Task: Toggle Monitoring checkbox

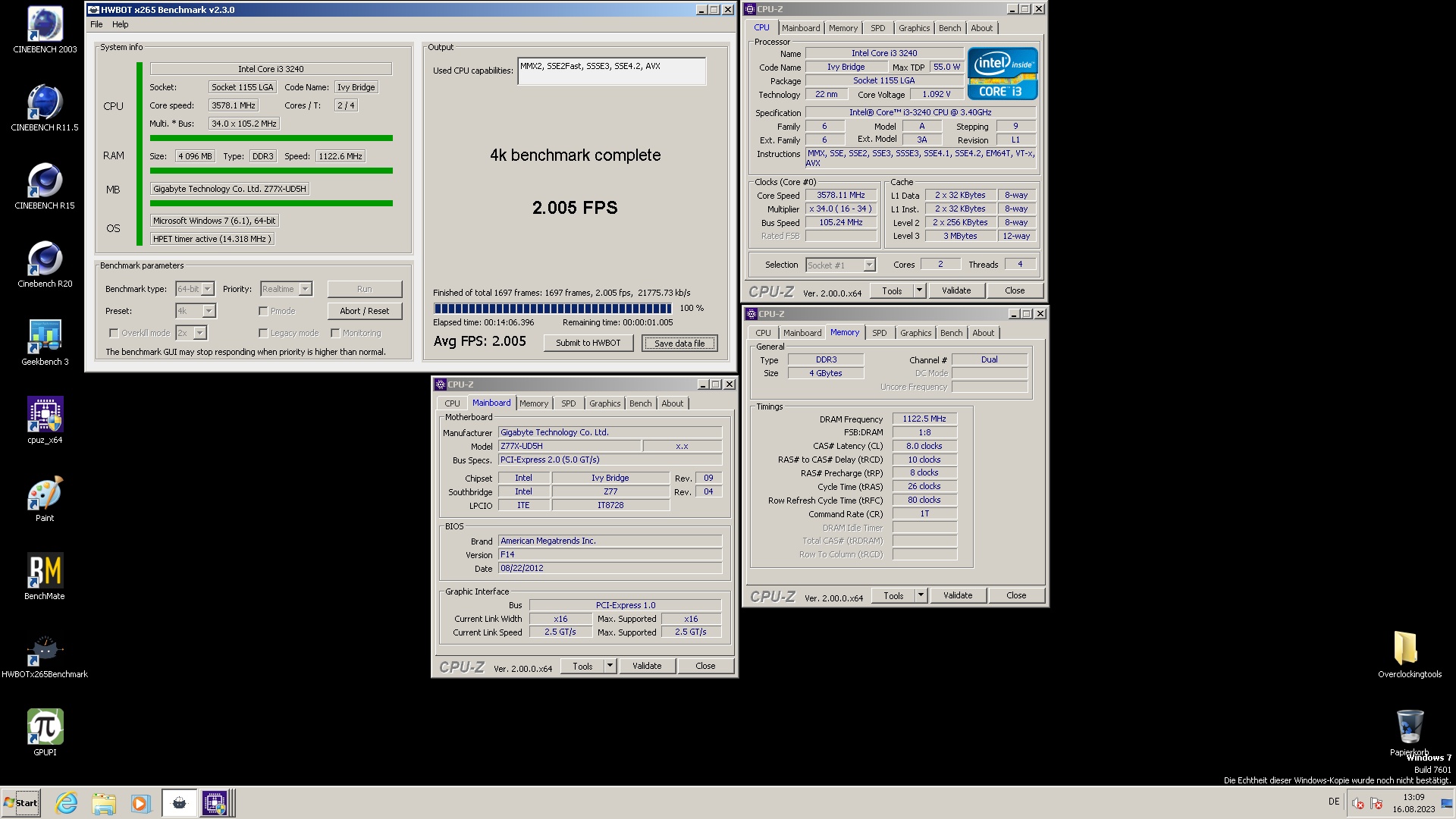Action: pos(335,333)
